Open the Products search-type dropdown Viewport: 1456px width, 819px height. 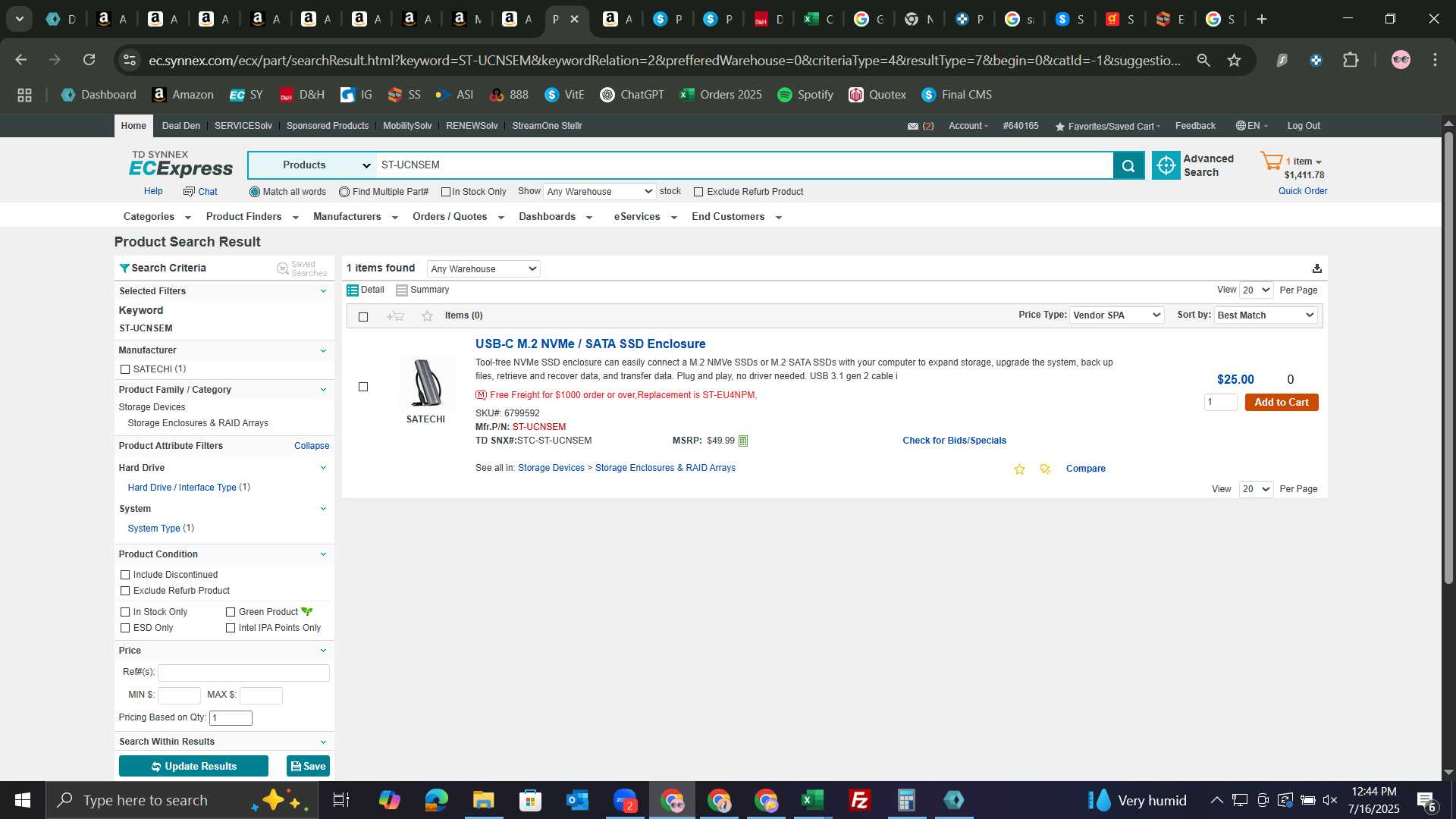pyautogui.click(x=312, y=165)
